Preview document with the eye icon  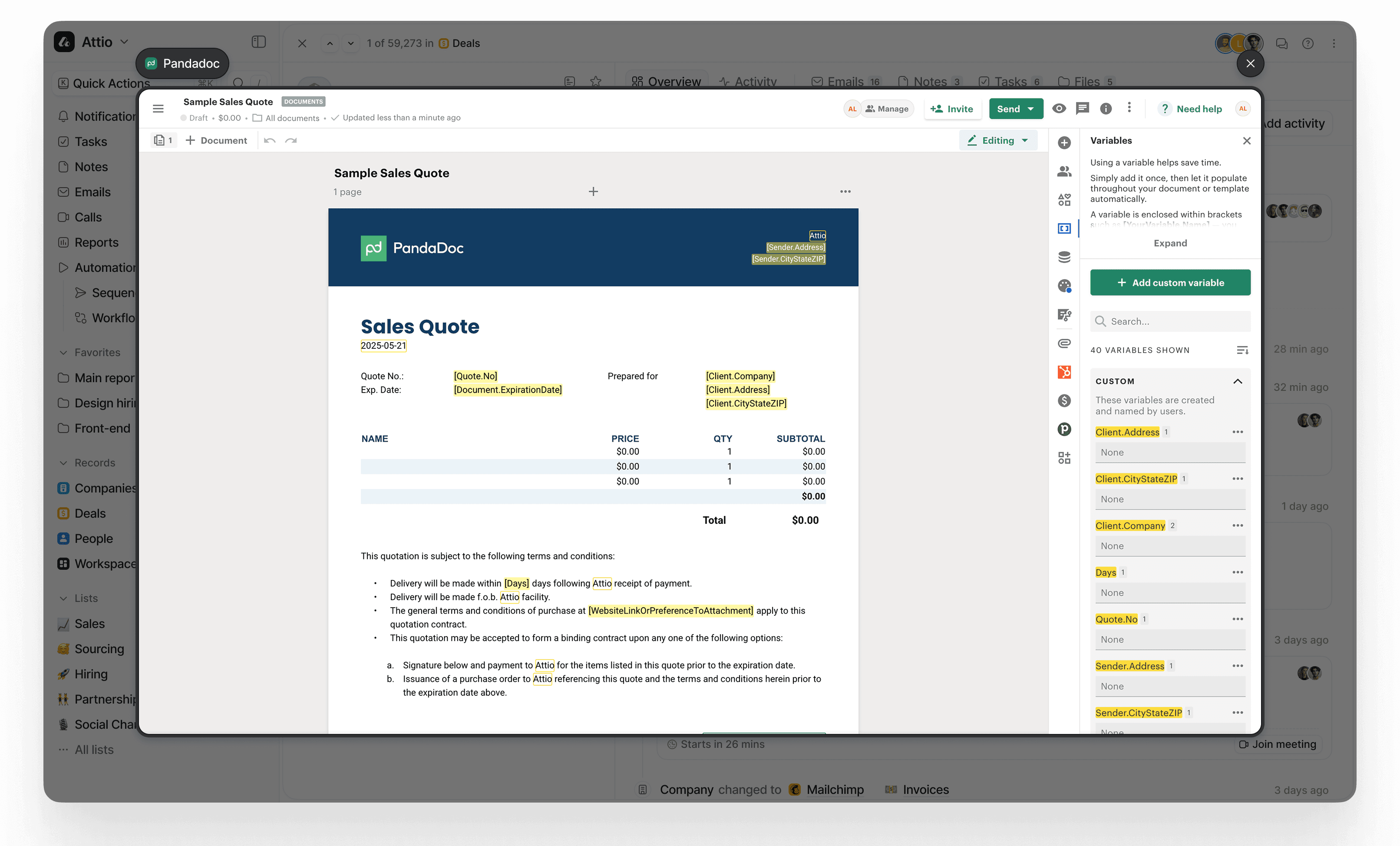[x=1059, y=109]
